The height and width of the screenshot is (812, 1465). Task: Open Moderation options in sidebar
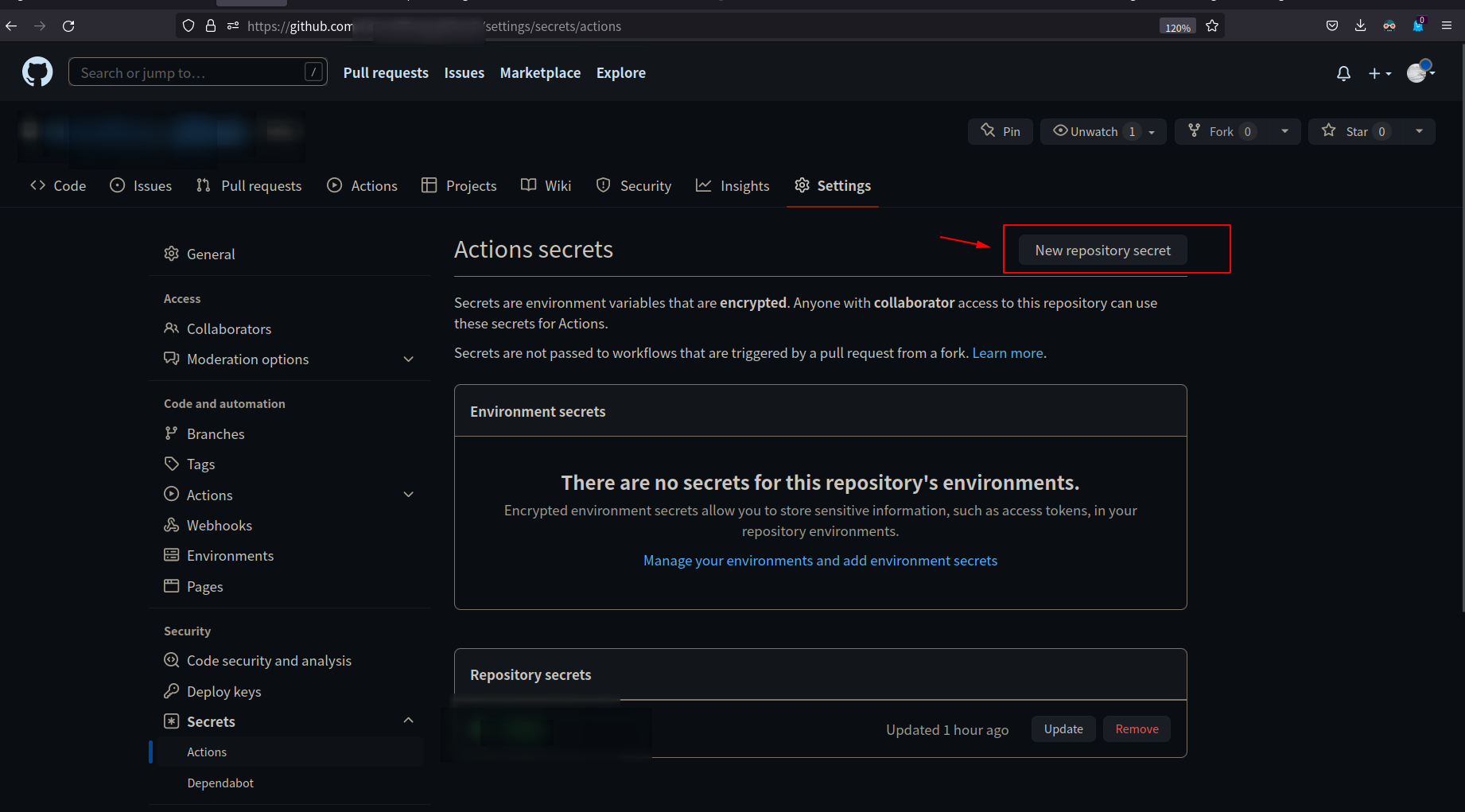point(247,359)
